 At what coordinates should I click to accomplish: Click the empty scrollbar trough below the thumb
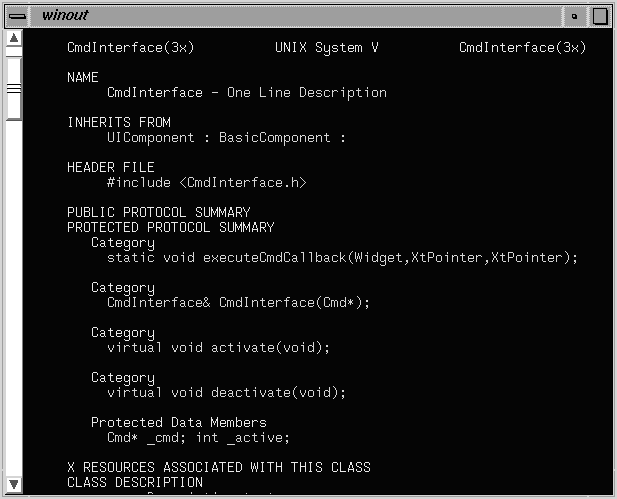click(14, 300)
